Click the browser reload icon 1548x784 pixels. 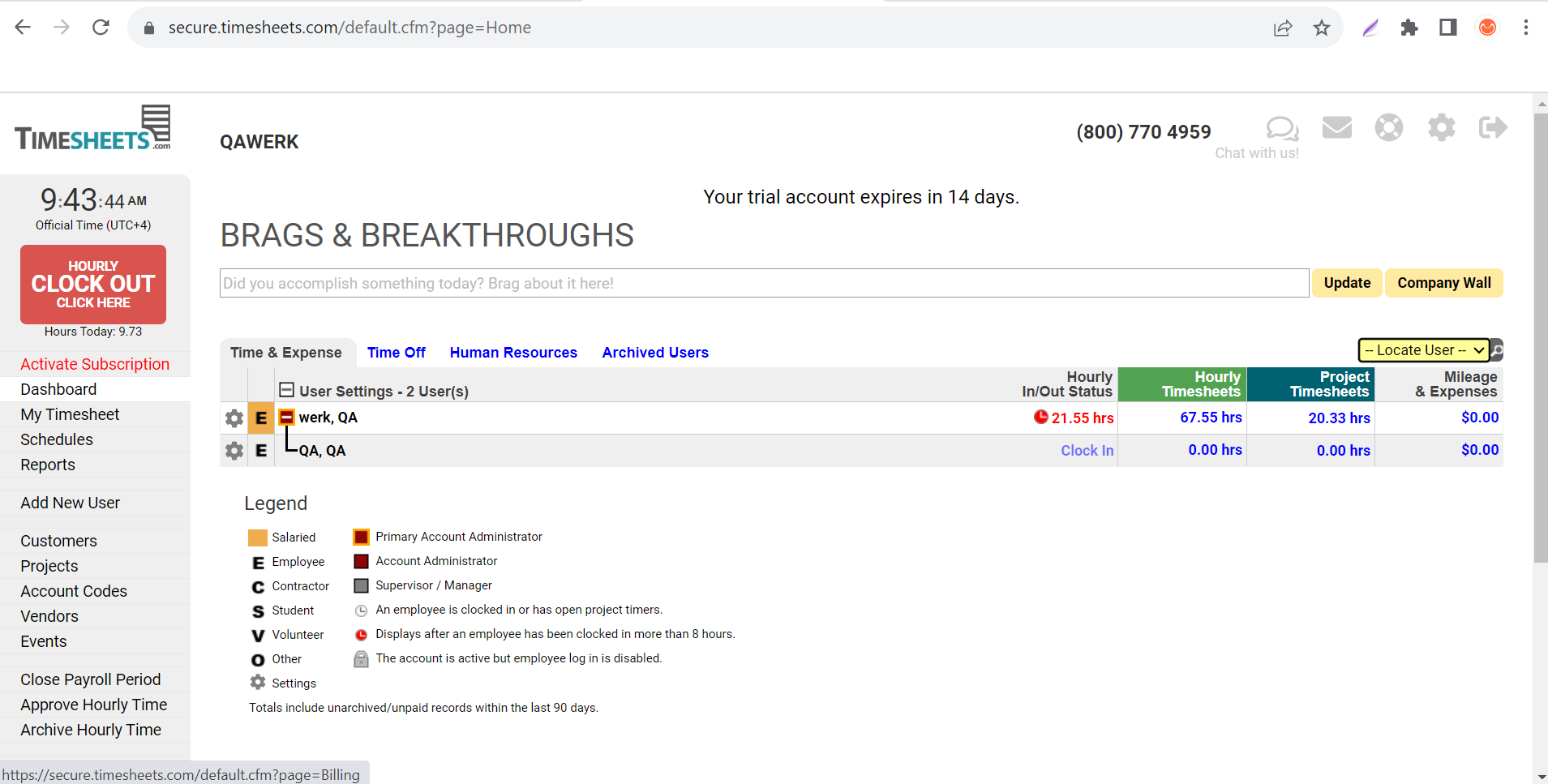pos(101,28)
